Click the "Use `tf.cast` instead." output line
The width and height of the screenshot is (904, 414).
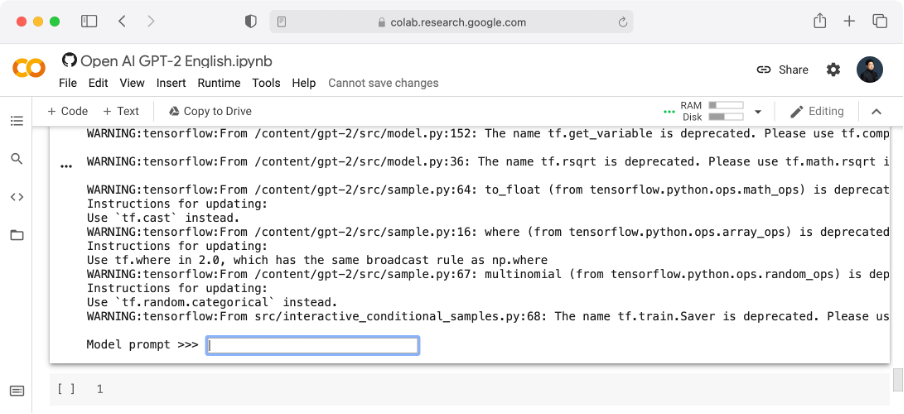[163, 218]
